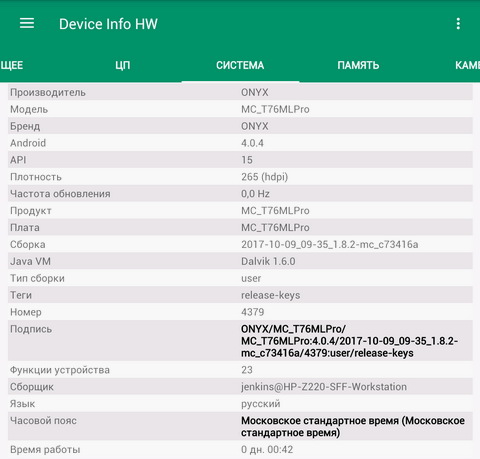Click the Часовой пояс label

click(43, 421)
